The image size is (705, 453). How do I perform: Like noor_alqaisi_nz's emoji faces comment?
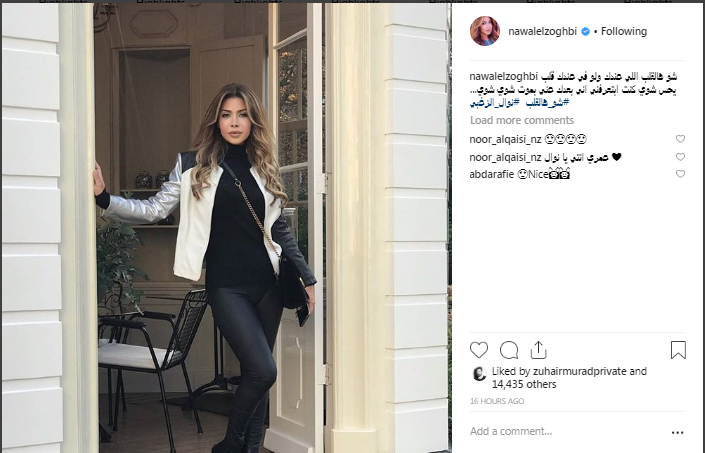click(x=680, y=139)
